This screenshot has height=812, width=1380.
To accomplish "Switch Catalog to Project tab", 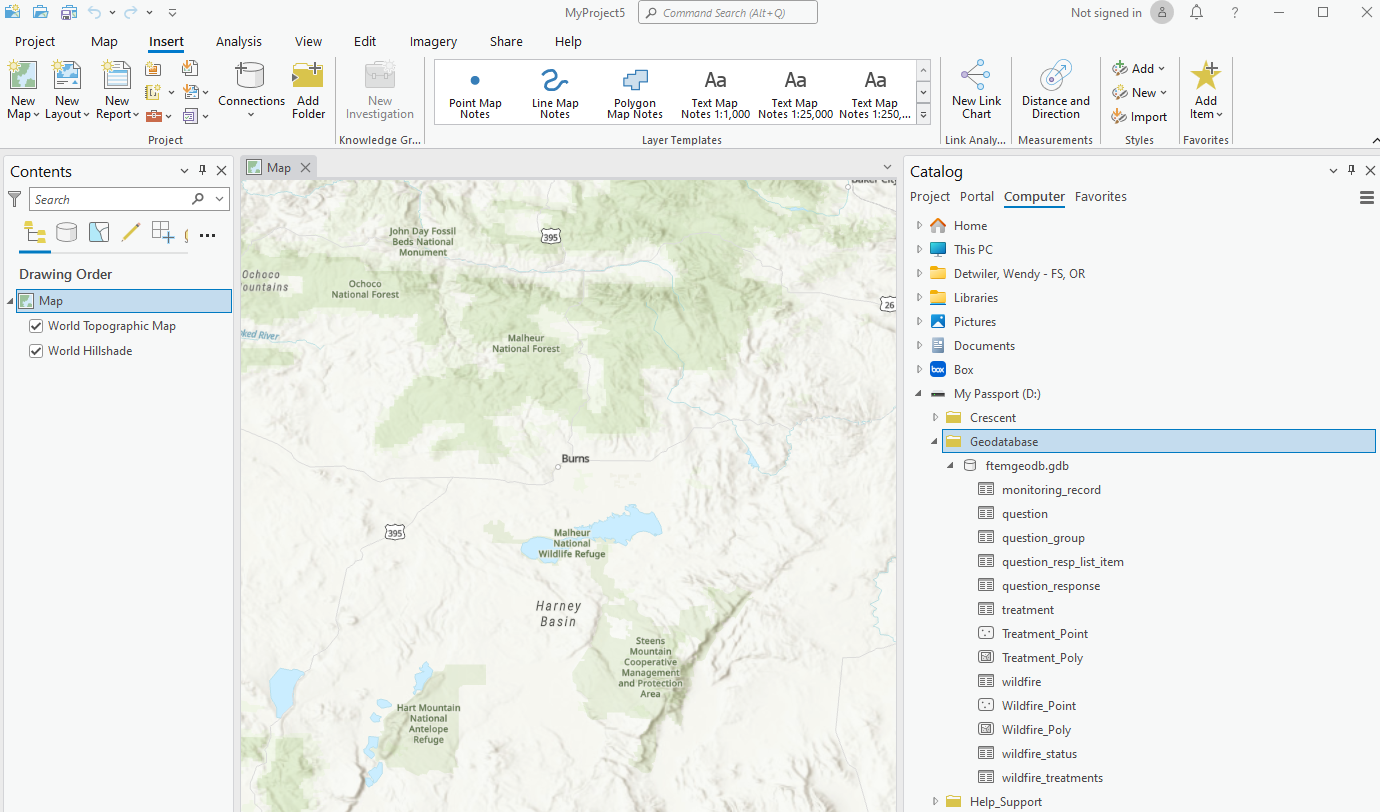I will point(930,197).
